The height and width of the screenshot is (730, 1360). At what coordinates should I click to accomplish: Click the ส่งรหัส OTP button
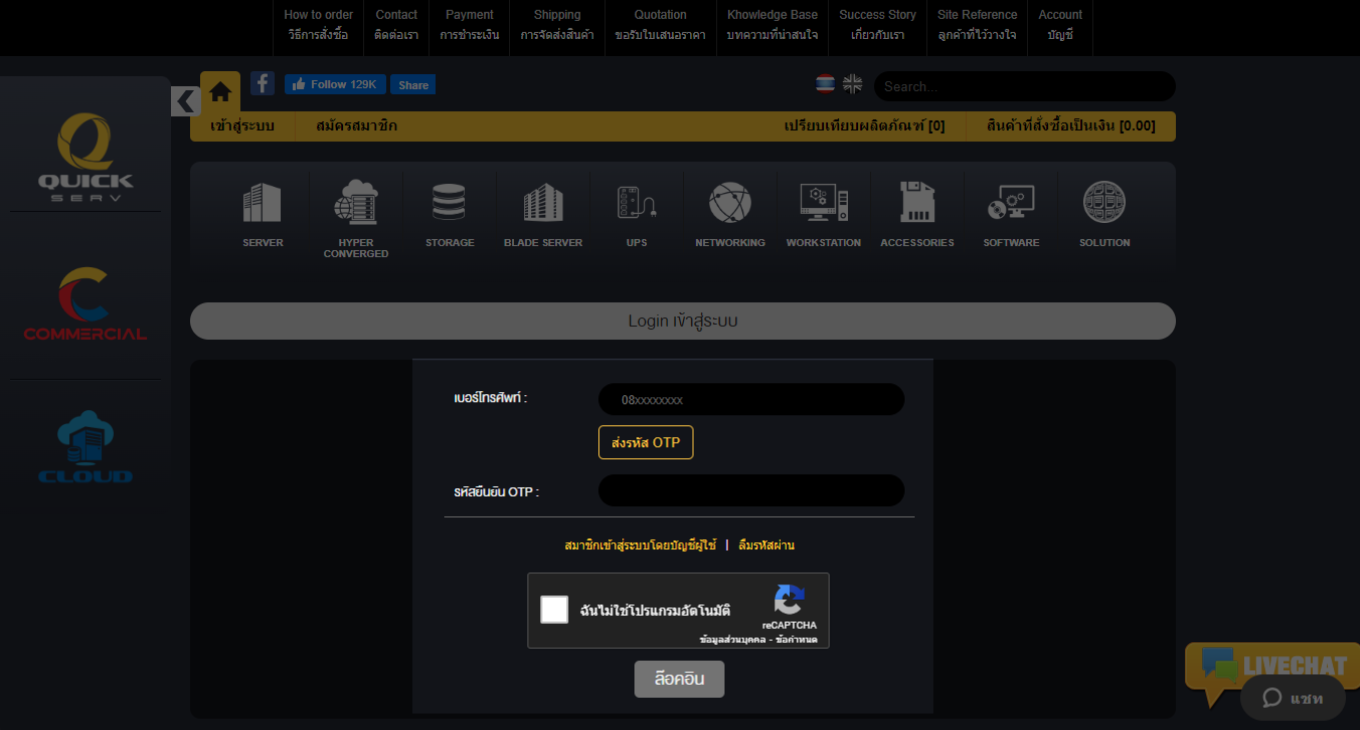coord(646,442)
